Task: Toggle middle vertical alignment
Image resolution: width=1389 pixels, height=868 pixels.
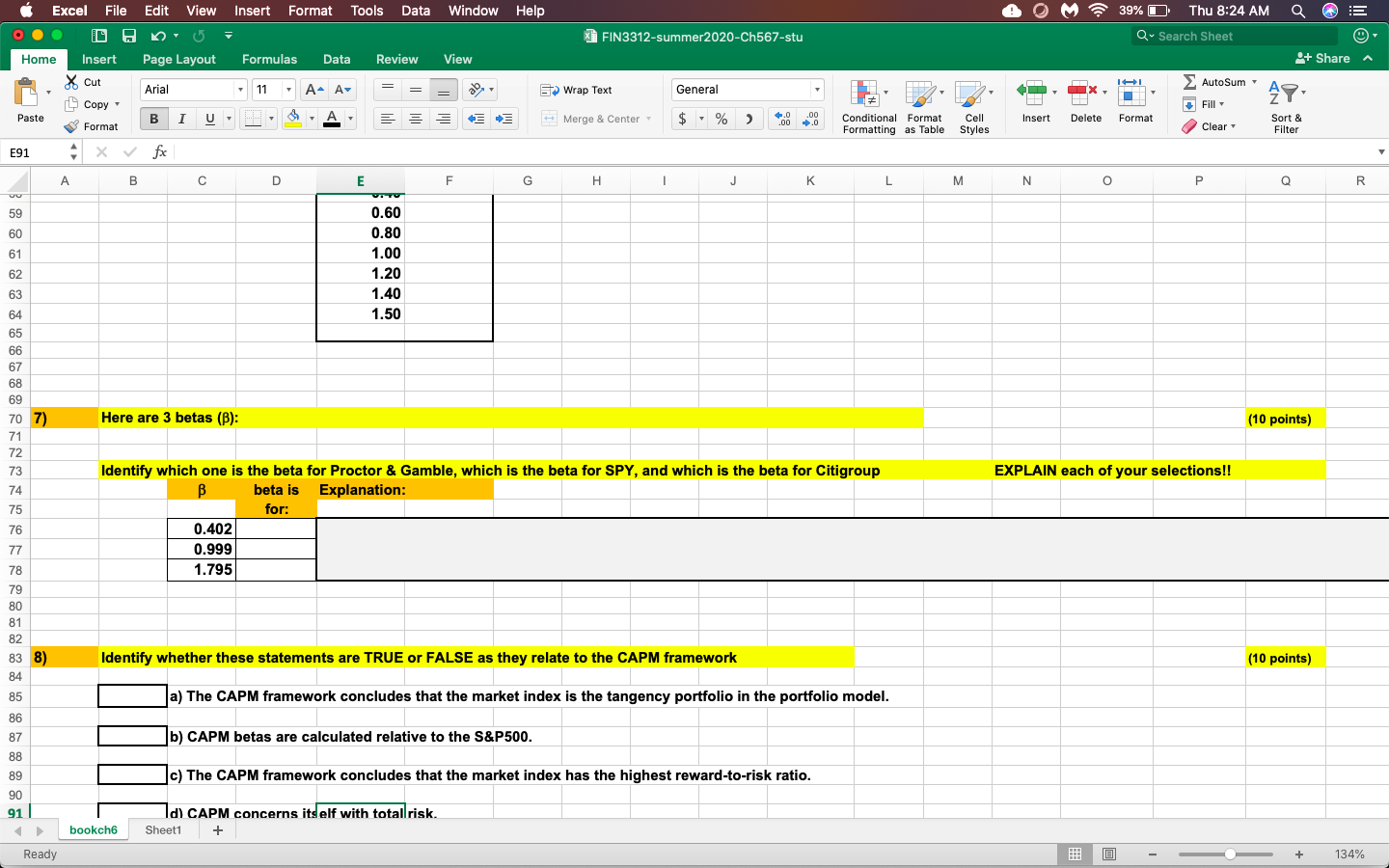Action: coord(416,90)
